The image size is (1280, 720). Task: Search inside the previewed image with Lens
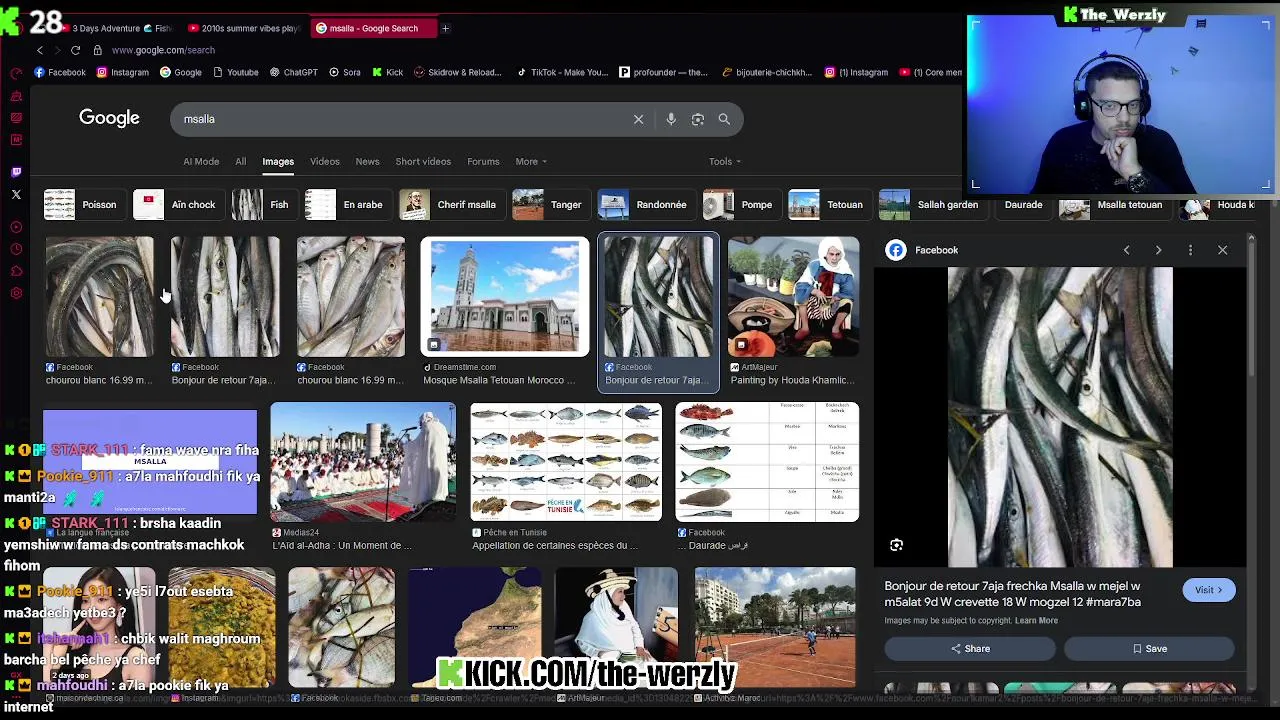897,545
